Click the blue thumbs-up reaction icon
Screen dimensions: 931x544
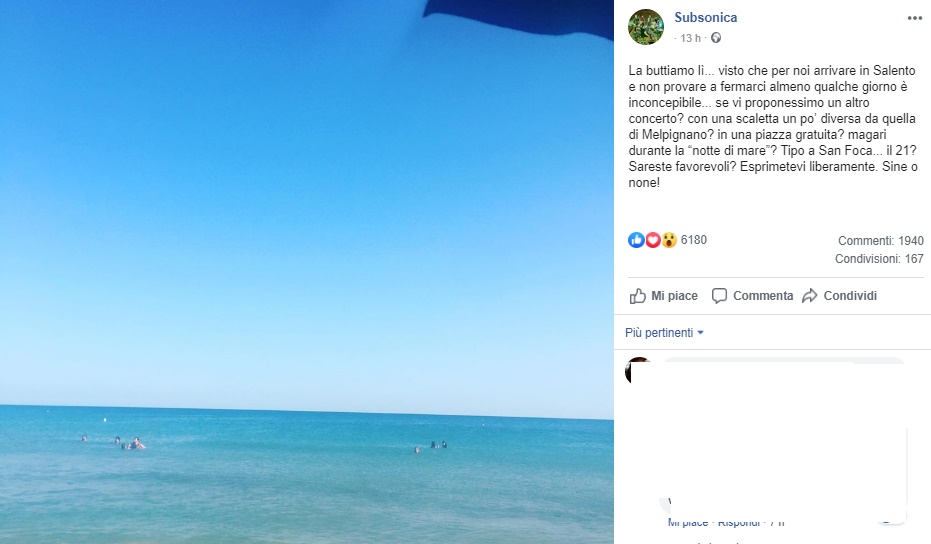pyautogui.click(x=636, y=240)
